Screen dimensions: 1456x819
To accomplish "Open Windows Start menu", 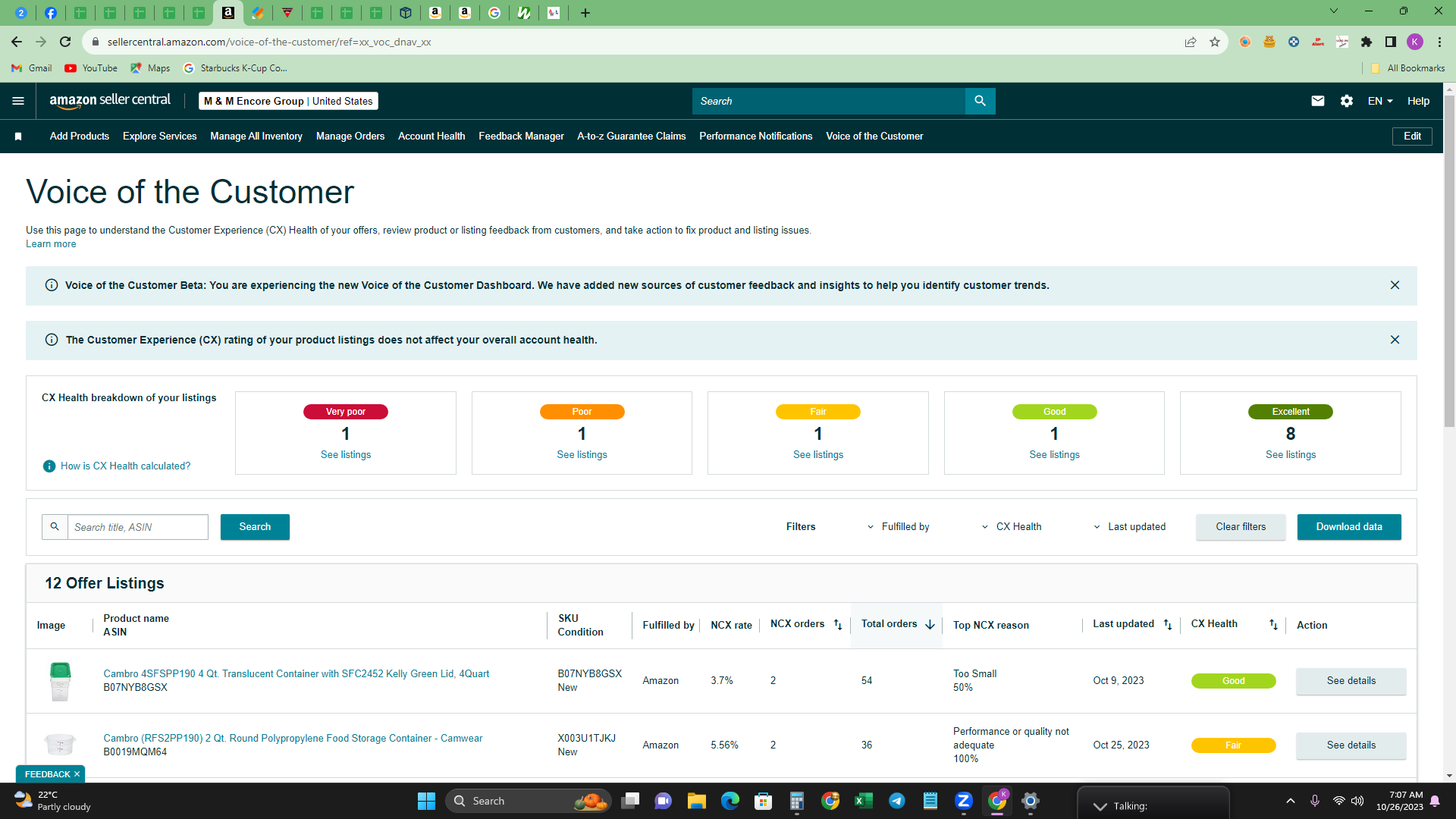I will tap(426, 801).
